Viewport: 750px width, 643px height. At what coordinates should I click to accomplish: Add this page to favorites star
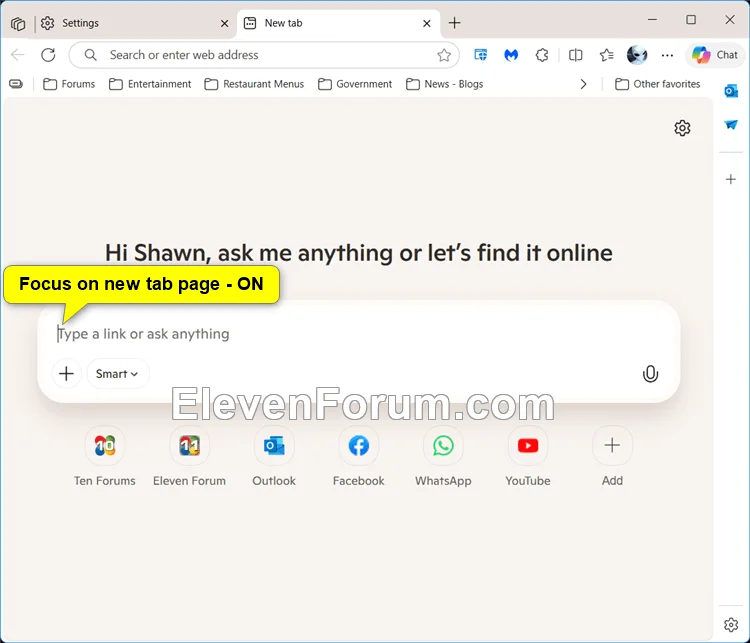click(x=444, y=55)
